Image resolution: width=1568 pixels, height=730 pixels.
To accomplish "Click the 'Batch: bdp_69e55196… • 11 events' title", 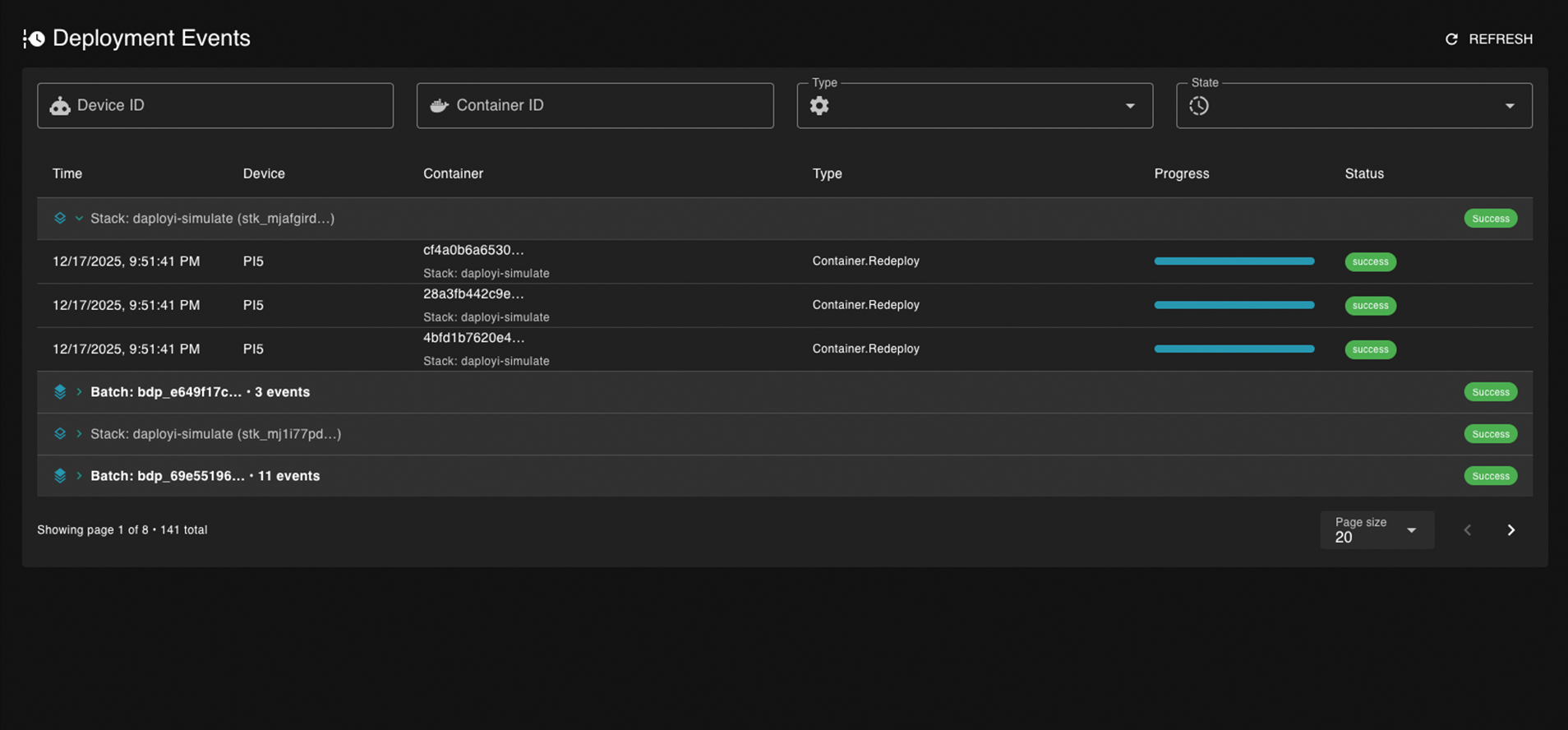I will [205, 476].
